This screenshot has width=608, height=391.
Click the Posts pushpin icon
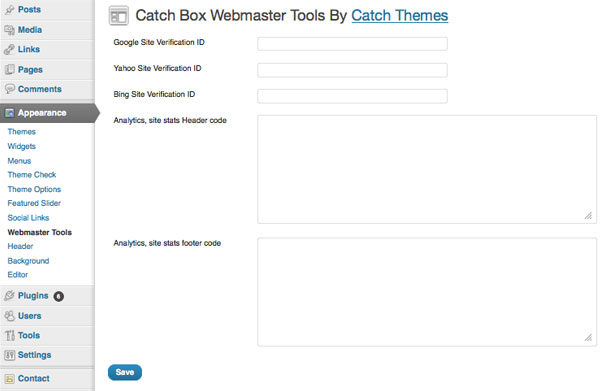coord(9,10)
